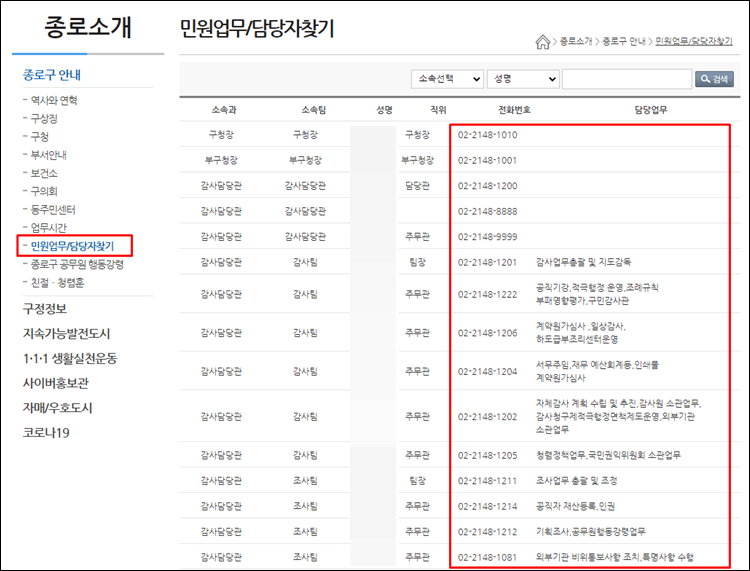Click 조사업무 총괄 및 조정 duty text
Screen dimensions: 750x571
[x=576, y=481]
